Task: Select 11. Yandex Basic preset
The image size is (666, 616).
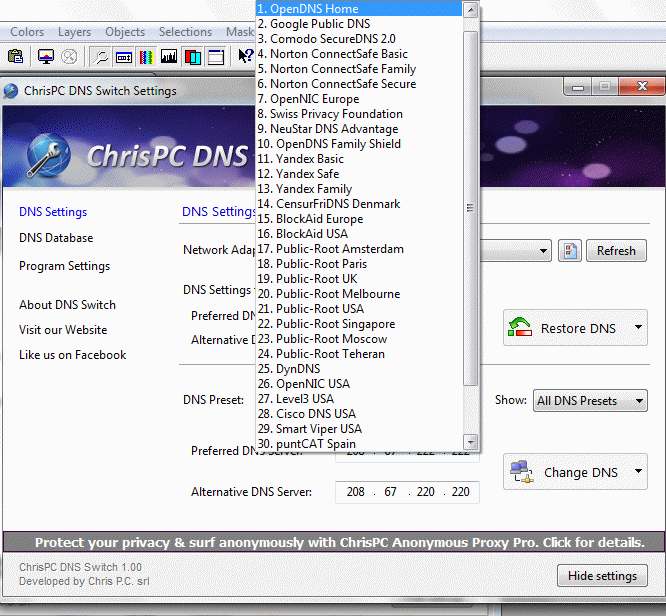Action: [x=359, y=159]
